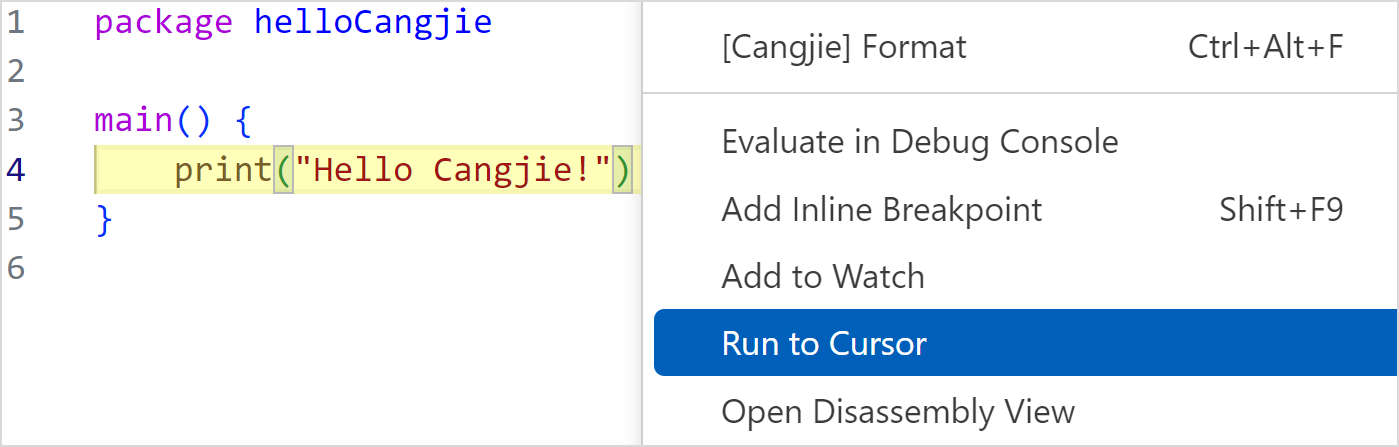Click the "Hello Cangjie!" string literal
Viewport: 1399px width, 447px height.
452,171
